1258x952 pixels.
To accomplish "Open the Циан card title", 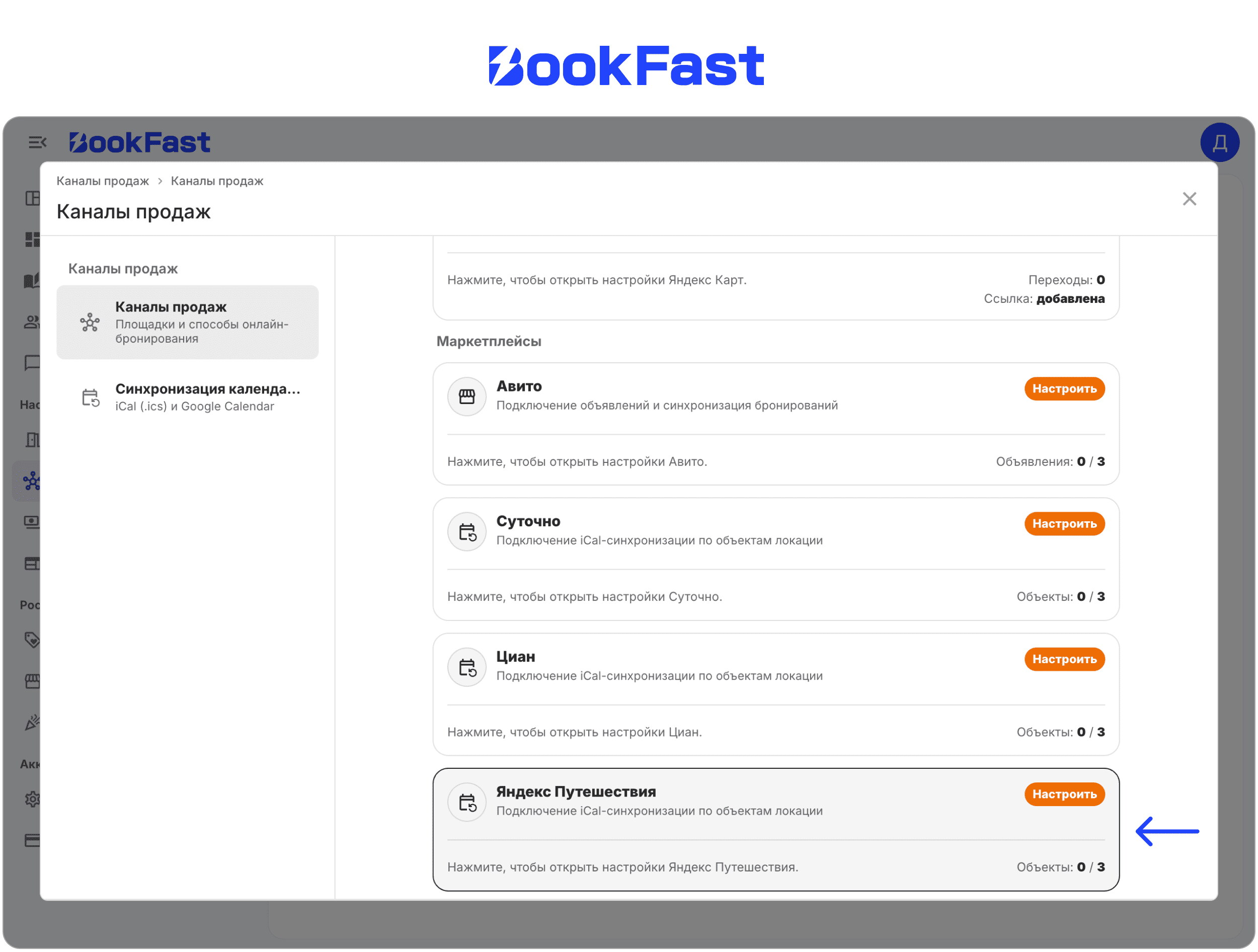I will pos(515,656).
